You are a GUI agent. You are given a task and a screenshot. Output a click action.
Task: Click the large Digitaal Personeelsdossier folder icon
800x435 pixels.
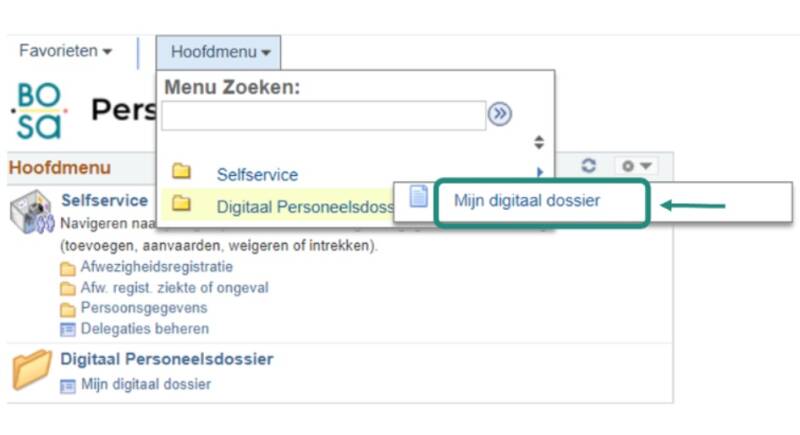[x=32, y=370]
